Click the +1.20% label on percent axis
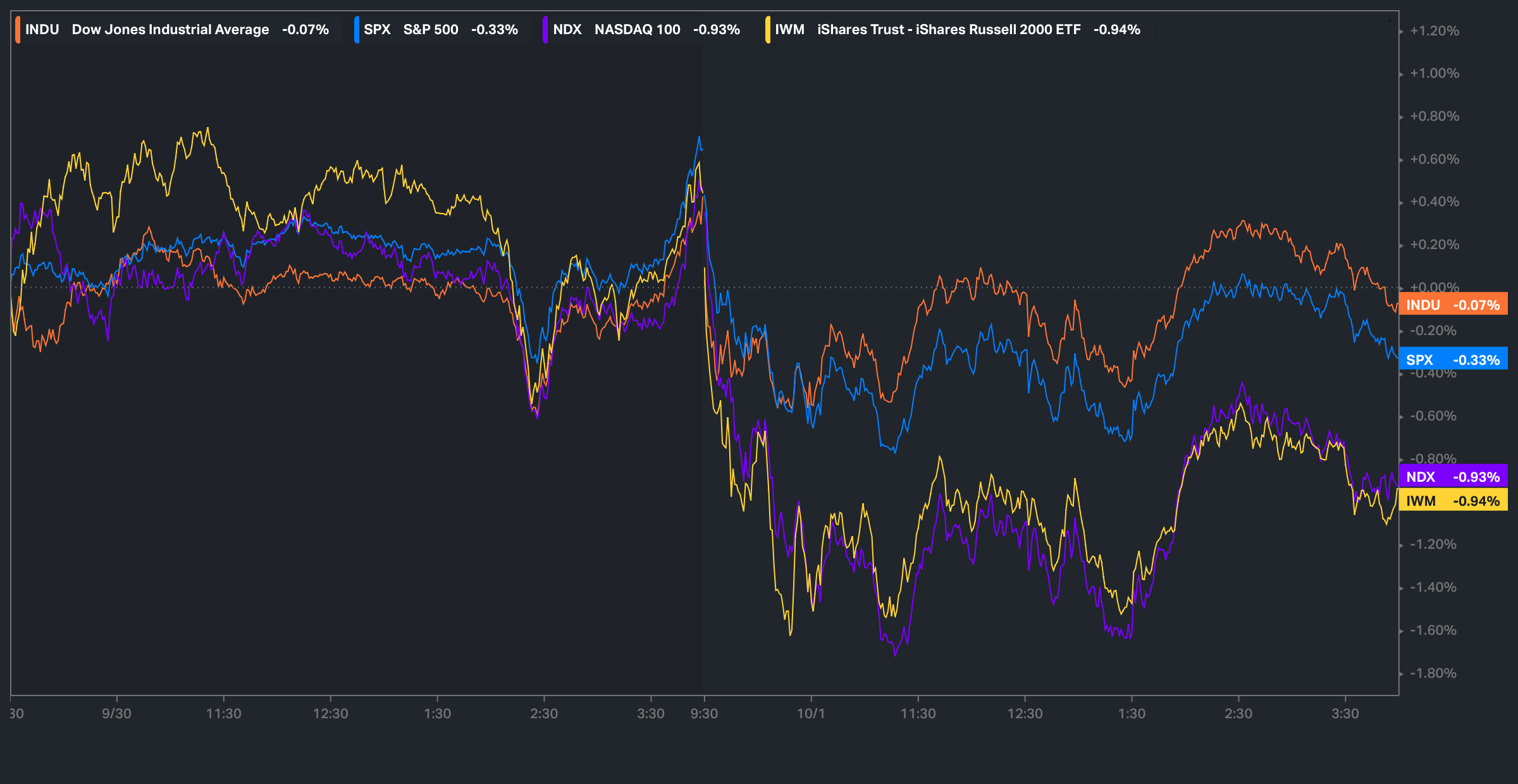The width and height of the screenshot is (1518, 784). (1435, 31)
